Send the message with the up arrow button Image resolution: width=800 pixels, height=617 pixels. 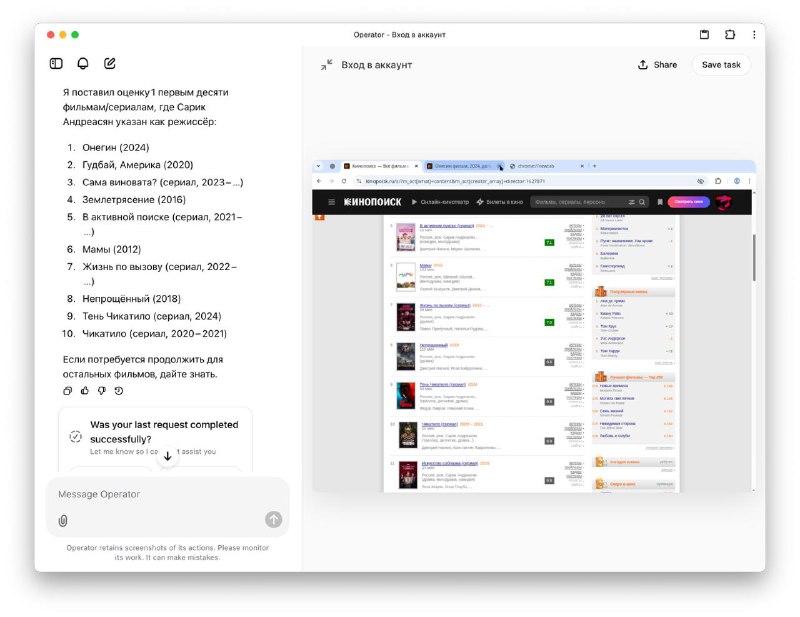click(x=273, y=520)
